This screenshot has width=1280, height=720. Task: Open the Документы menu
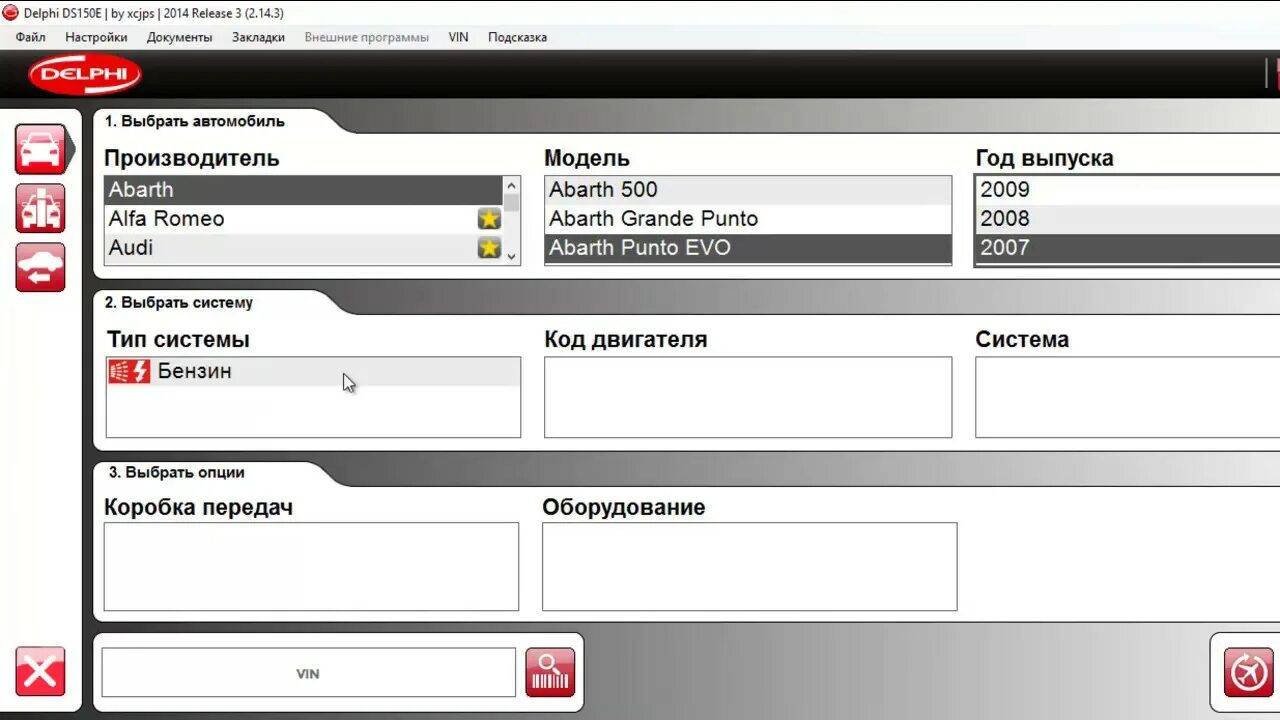(180, 37)
